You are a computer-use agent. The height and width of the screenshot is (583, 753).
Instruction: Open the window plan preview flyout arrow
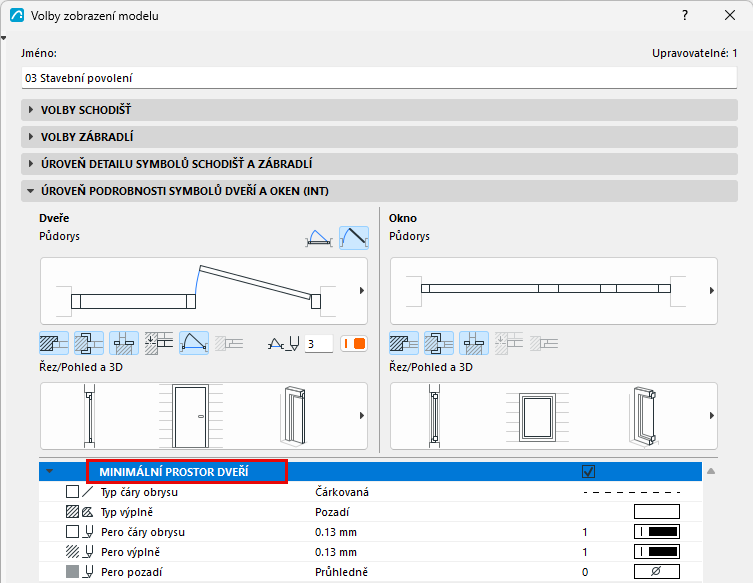coord(712,291)
